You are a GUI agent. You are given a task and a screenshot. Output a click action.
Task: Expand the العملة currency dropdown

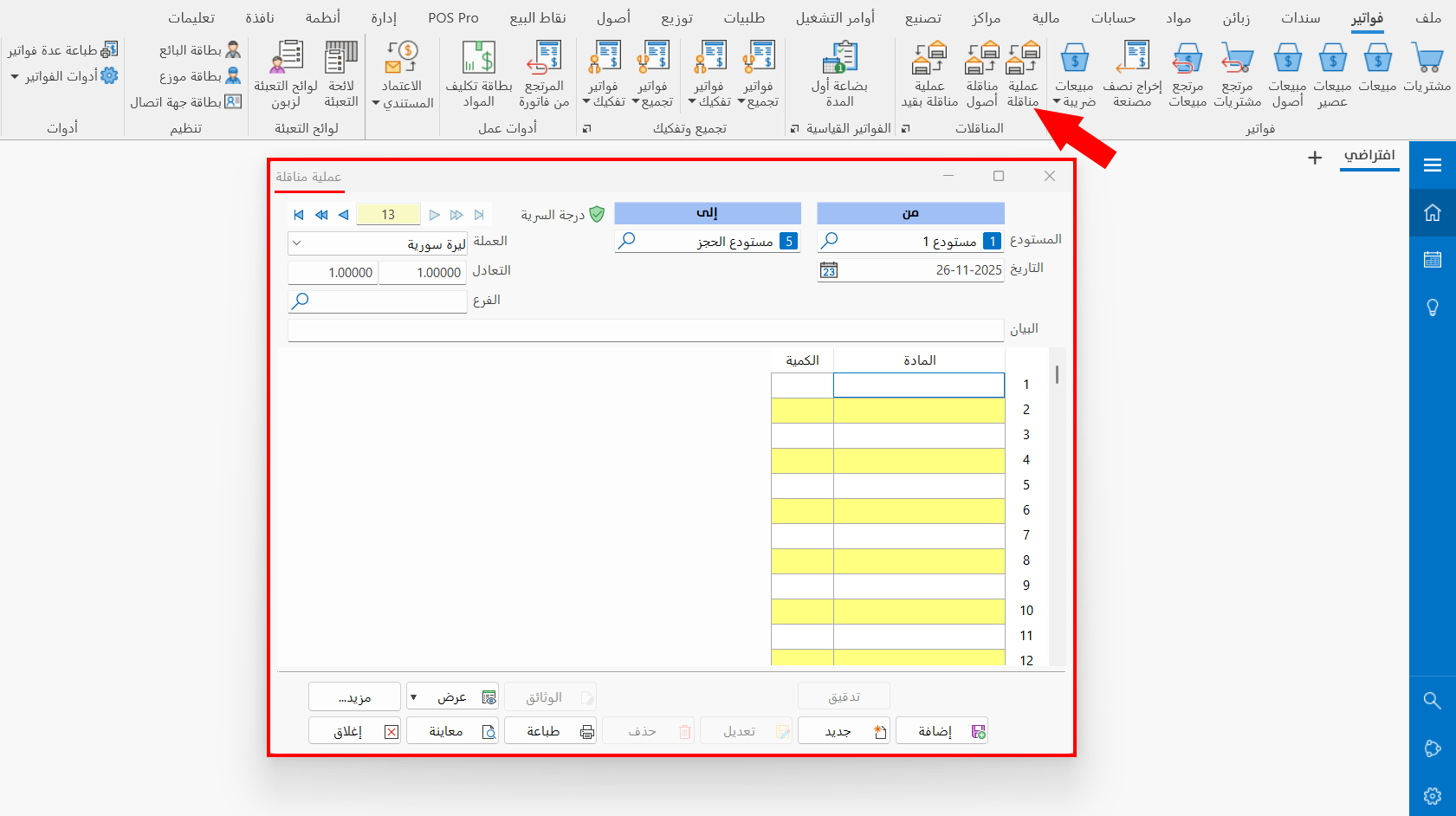[297, 243]
